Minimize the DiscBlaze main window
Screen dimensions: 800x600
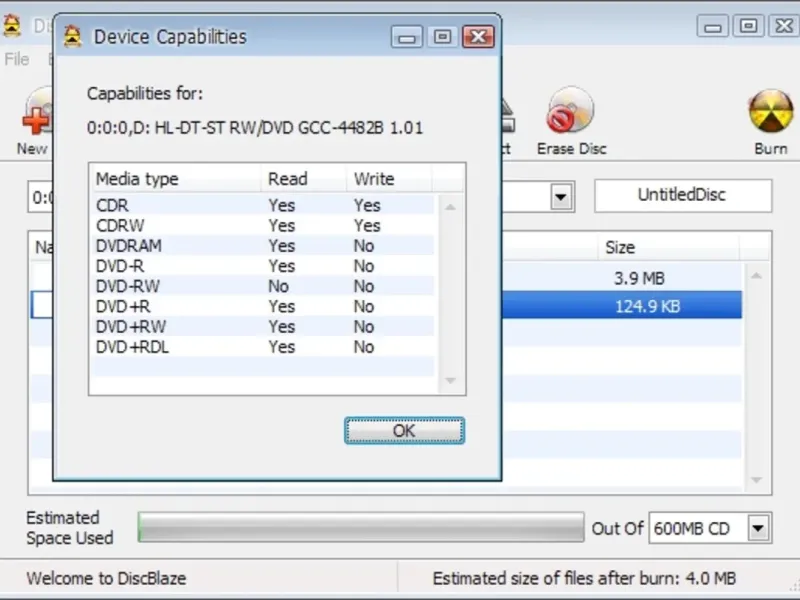[x=713, y=26]
